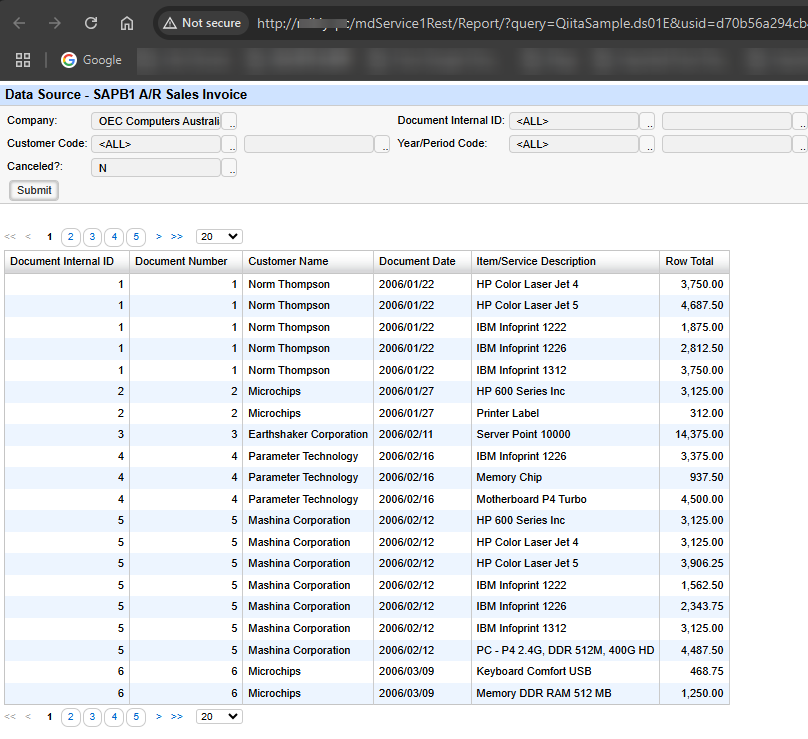
Task: Click Data Source SAPB1 A/R Sales Invoice title
Action: pos(126,95)
